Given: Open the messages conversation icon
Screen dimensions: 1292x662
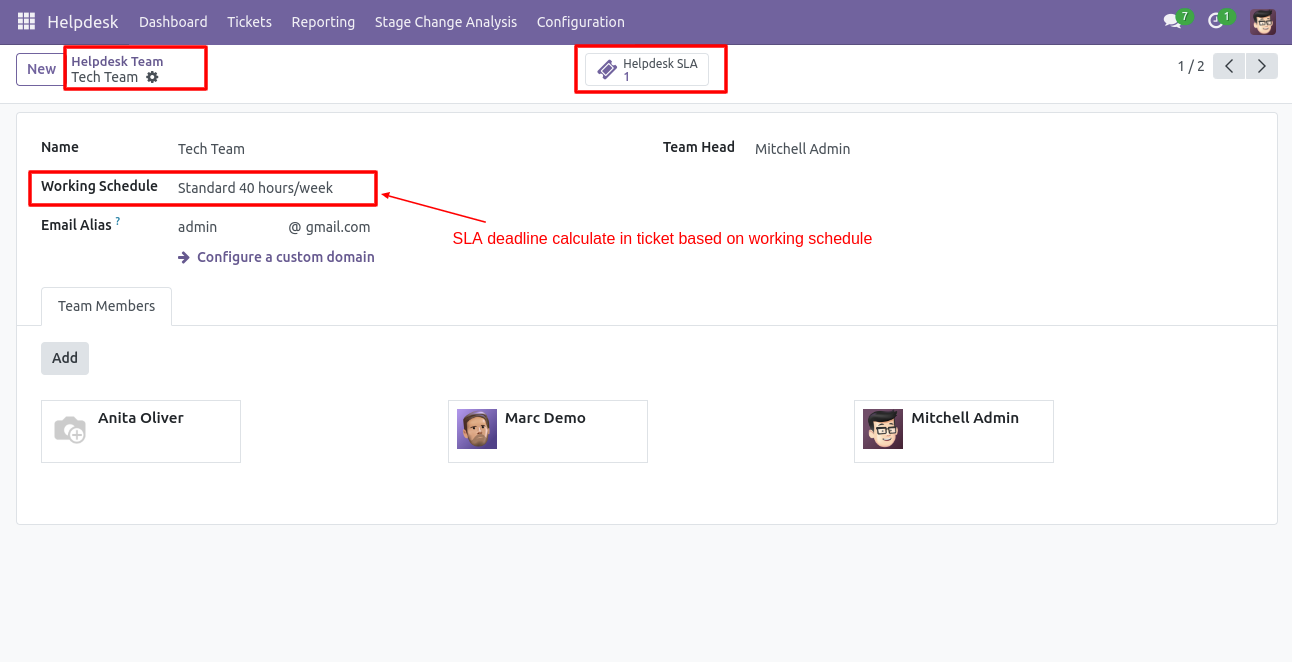Looking at the screenshot, I should [x=1172, y=21].
